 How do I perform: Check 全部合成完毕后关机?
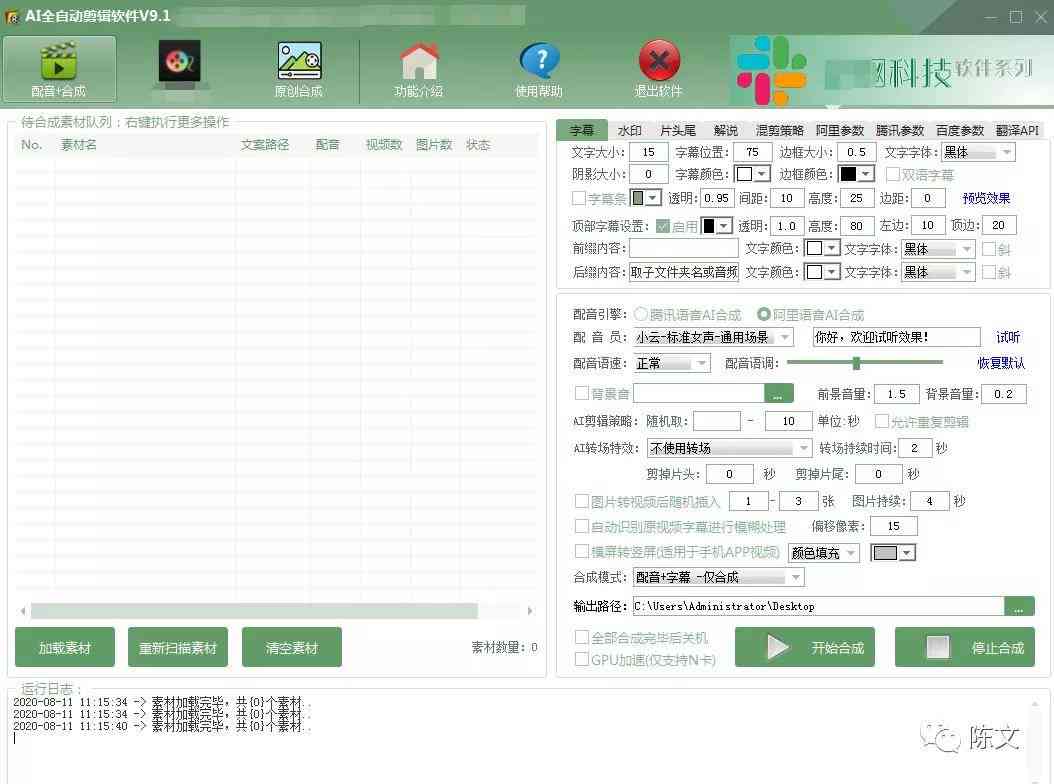click(x=581, y=637)
